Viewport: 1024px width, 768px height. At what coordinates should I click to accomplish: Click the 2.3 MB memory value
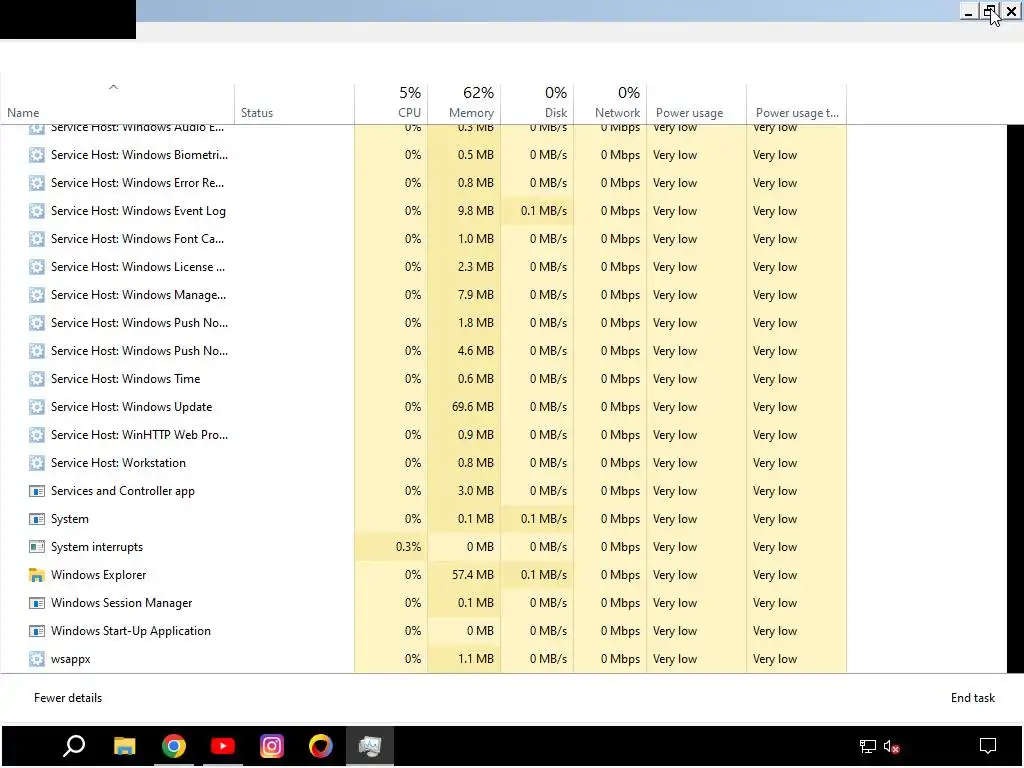click(x=475, y=267)
